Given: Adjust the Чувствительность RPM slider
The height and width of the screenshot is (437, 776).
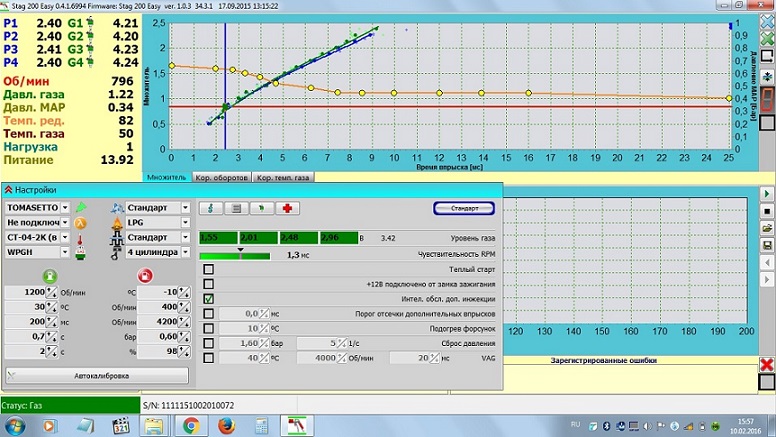Looking at the screenshot, I should [x=240, y=254].
